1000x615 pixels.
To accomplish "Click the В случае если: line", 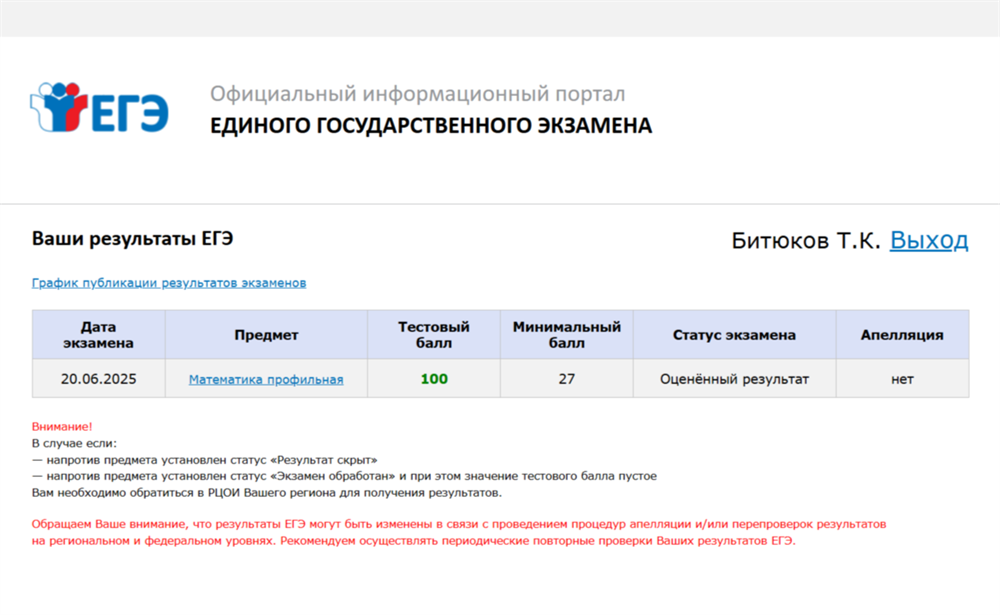I will tap(75, 443).
